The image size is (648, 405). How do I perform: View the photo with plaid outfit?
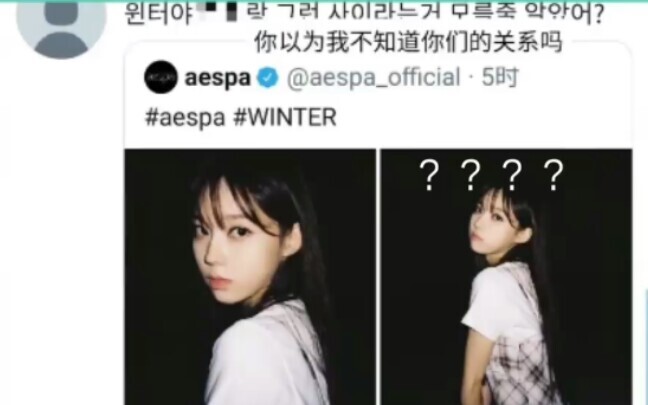506,277
